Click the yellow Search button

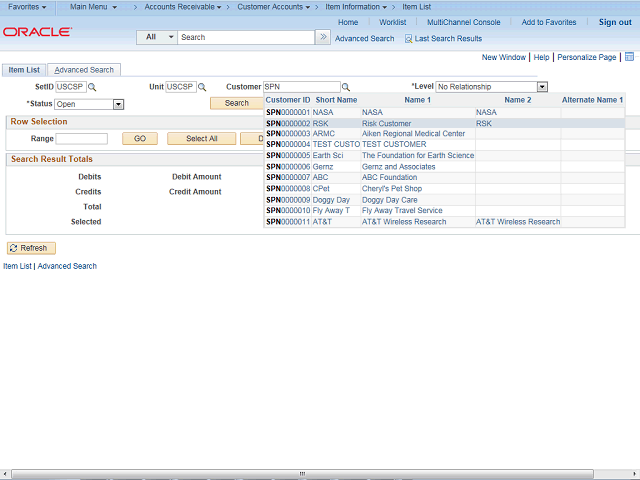coord(237,103)
